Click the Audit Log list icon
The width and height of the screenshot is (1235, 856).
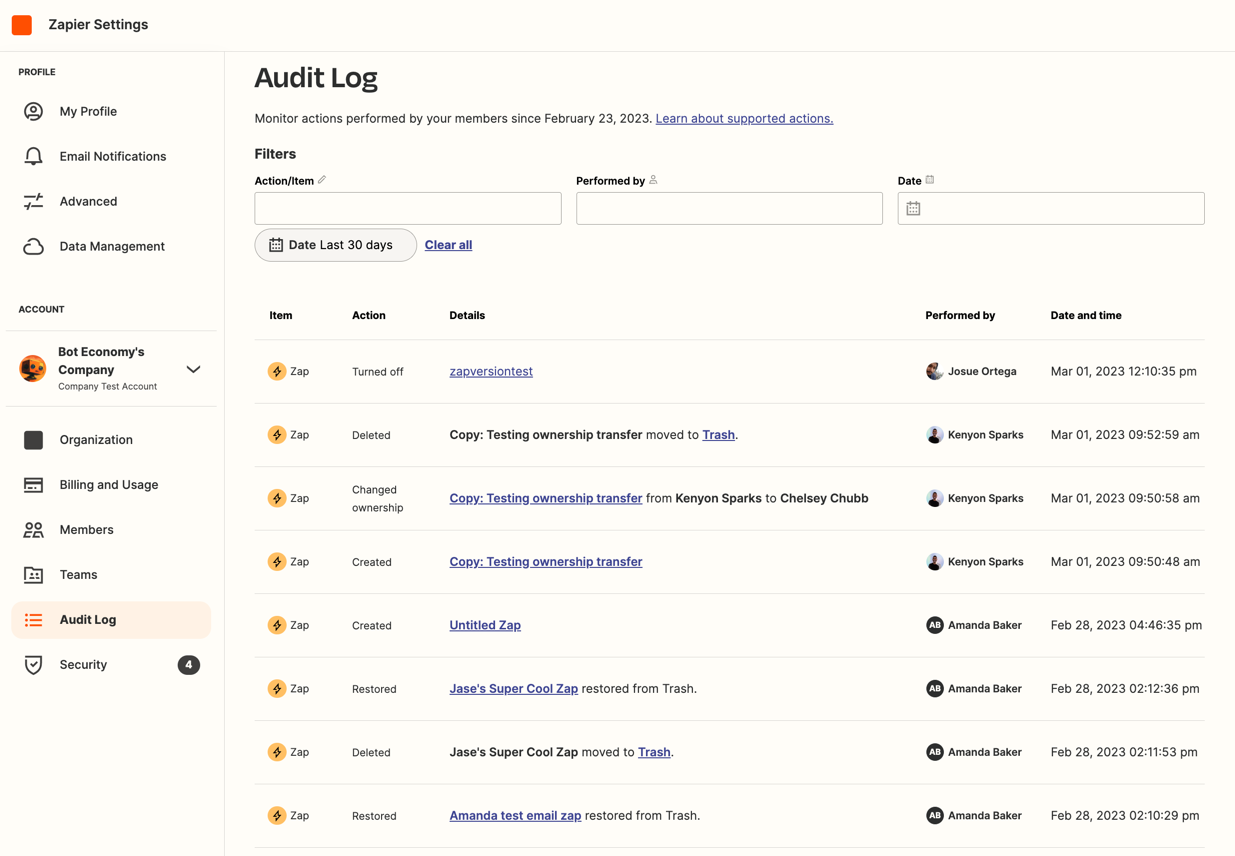33,619
